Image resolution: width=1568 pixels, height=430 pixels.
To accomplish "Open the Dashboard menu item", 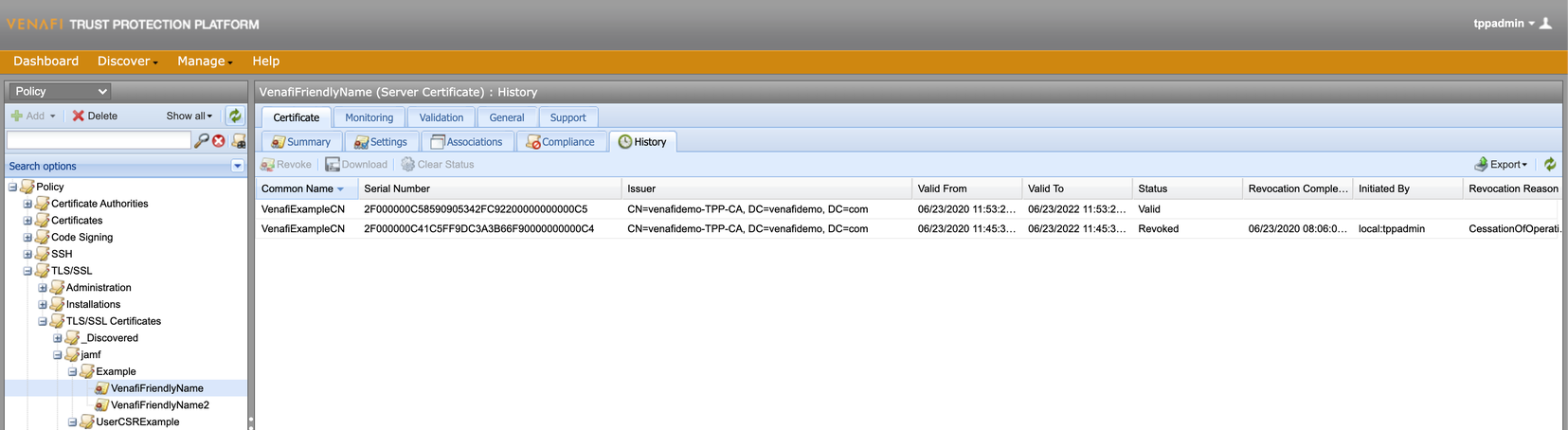I will [x=45, y=61].
